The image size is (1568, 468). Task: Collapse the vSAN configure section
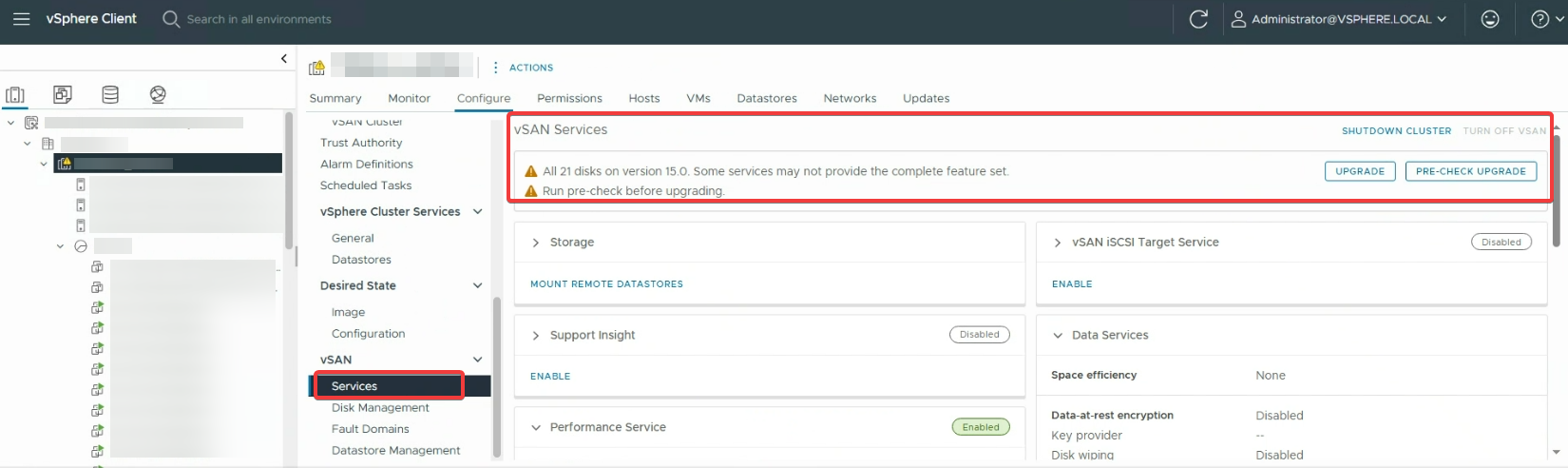[x=477, y=360]
